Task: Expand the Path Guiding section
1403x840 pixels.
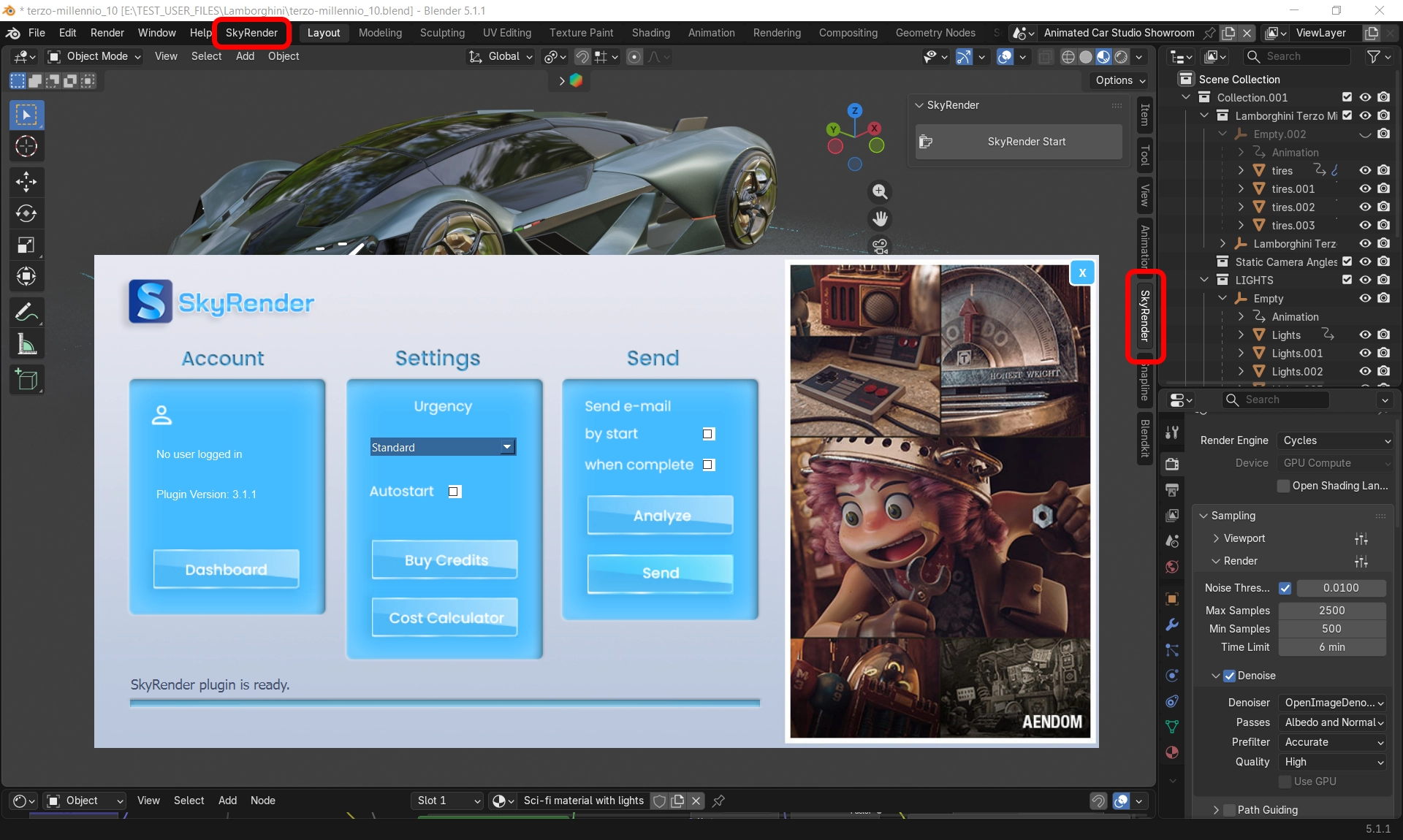Action: 1215,810
